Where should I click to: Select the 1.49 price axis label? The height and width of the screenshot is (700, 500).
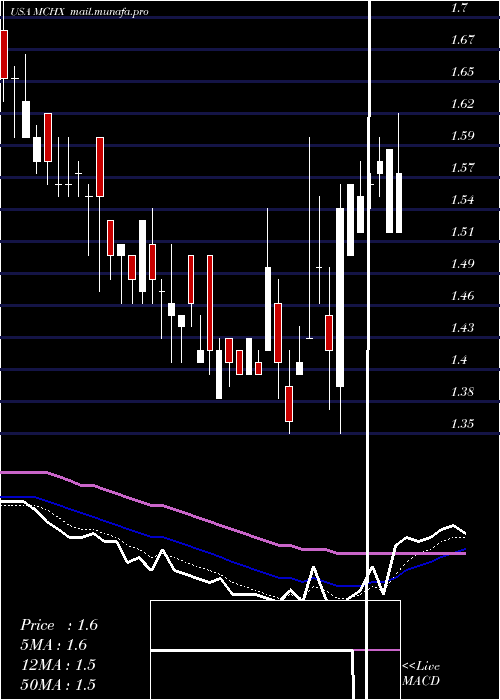(x=462, y=263)
